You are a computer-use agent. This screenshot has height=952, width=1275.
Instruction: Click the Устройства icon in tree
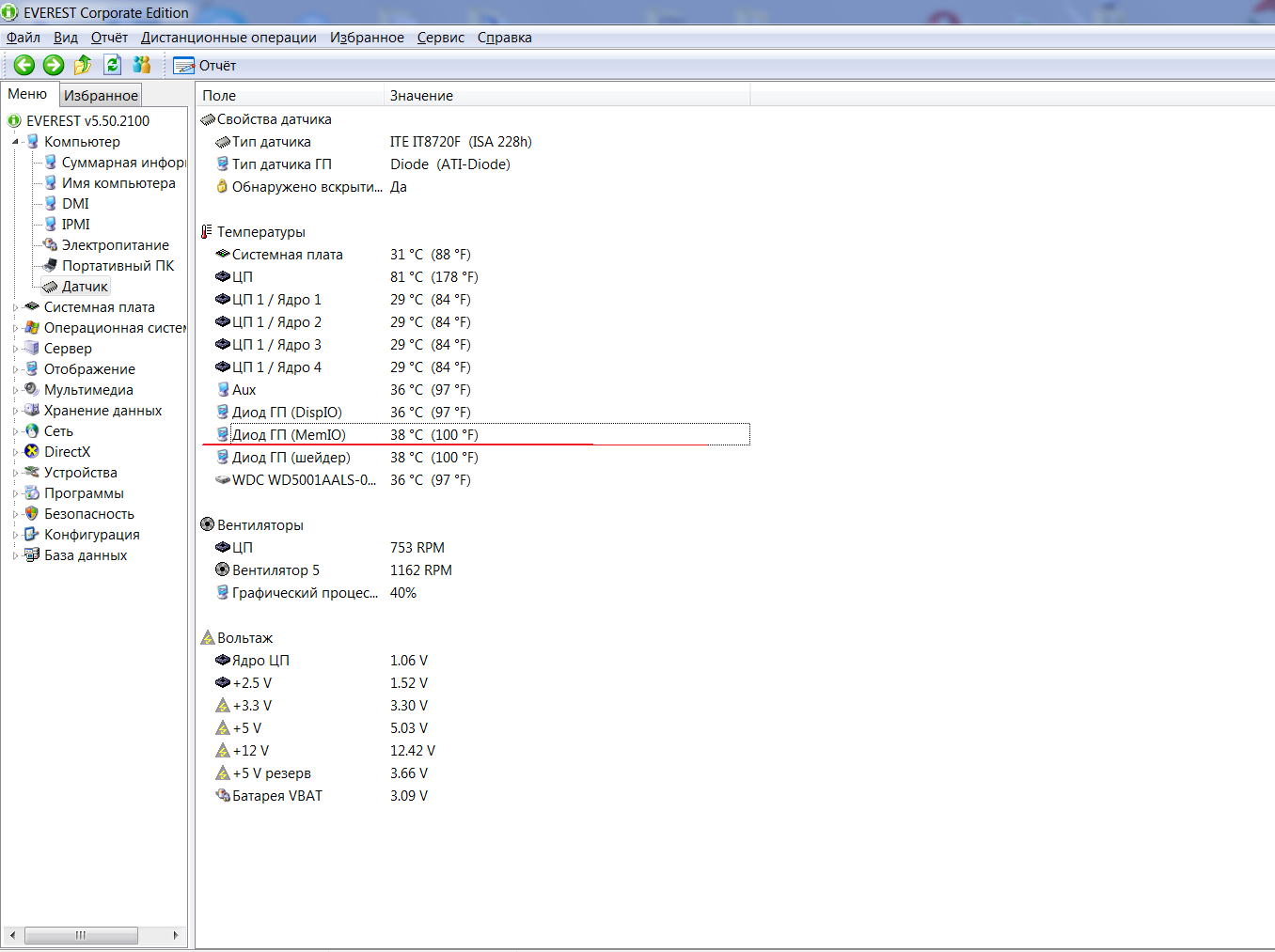[x=32, y=473]
